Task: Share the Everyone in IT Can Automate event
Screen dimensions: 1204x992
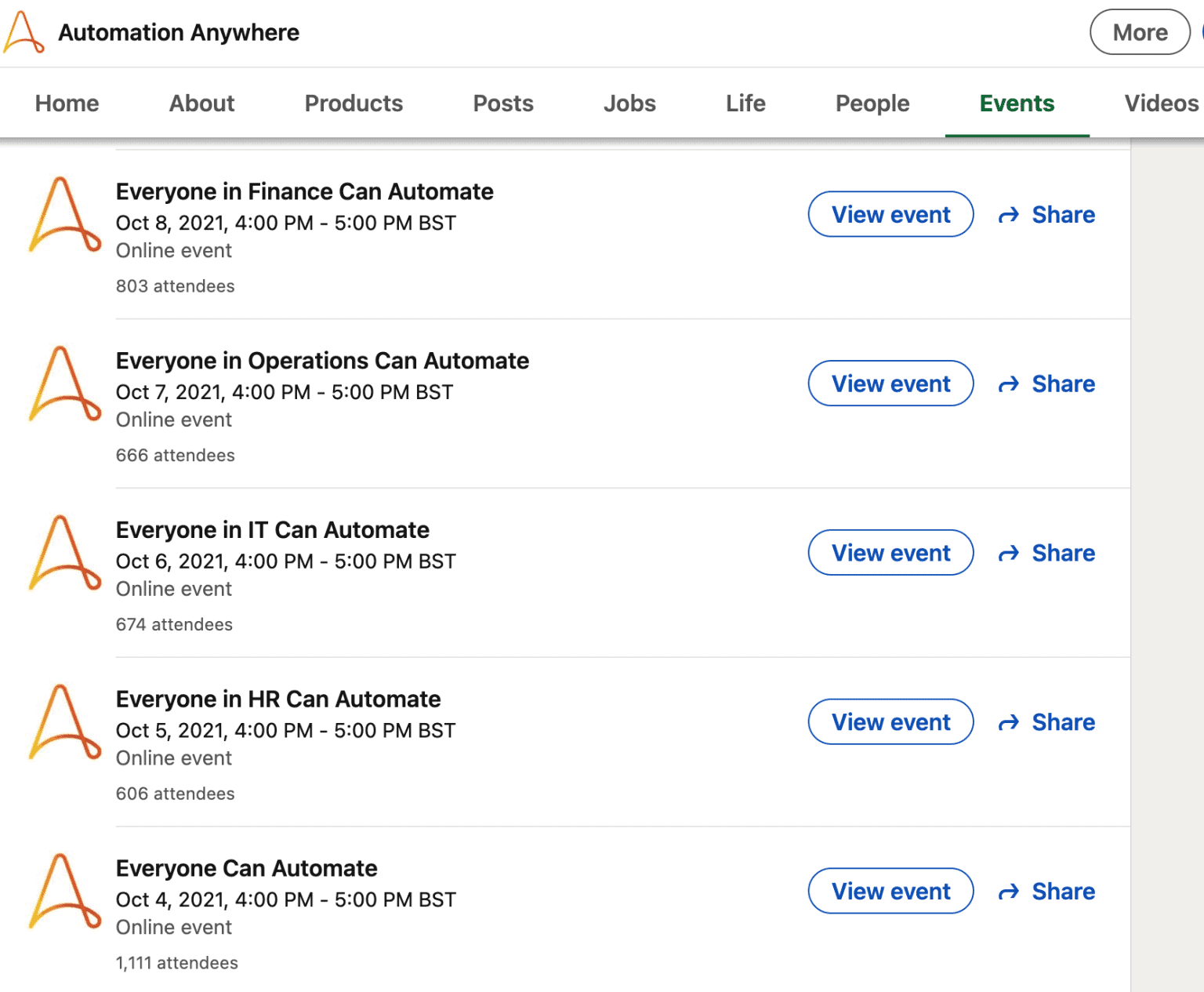Action: click(1046, 554)
